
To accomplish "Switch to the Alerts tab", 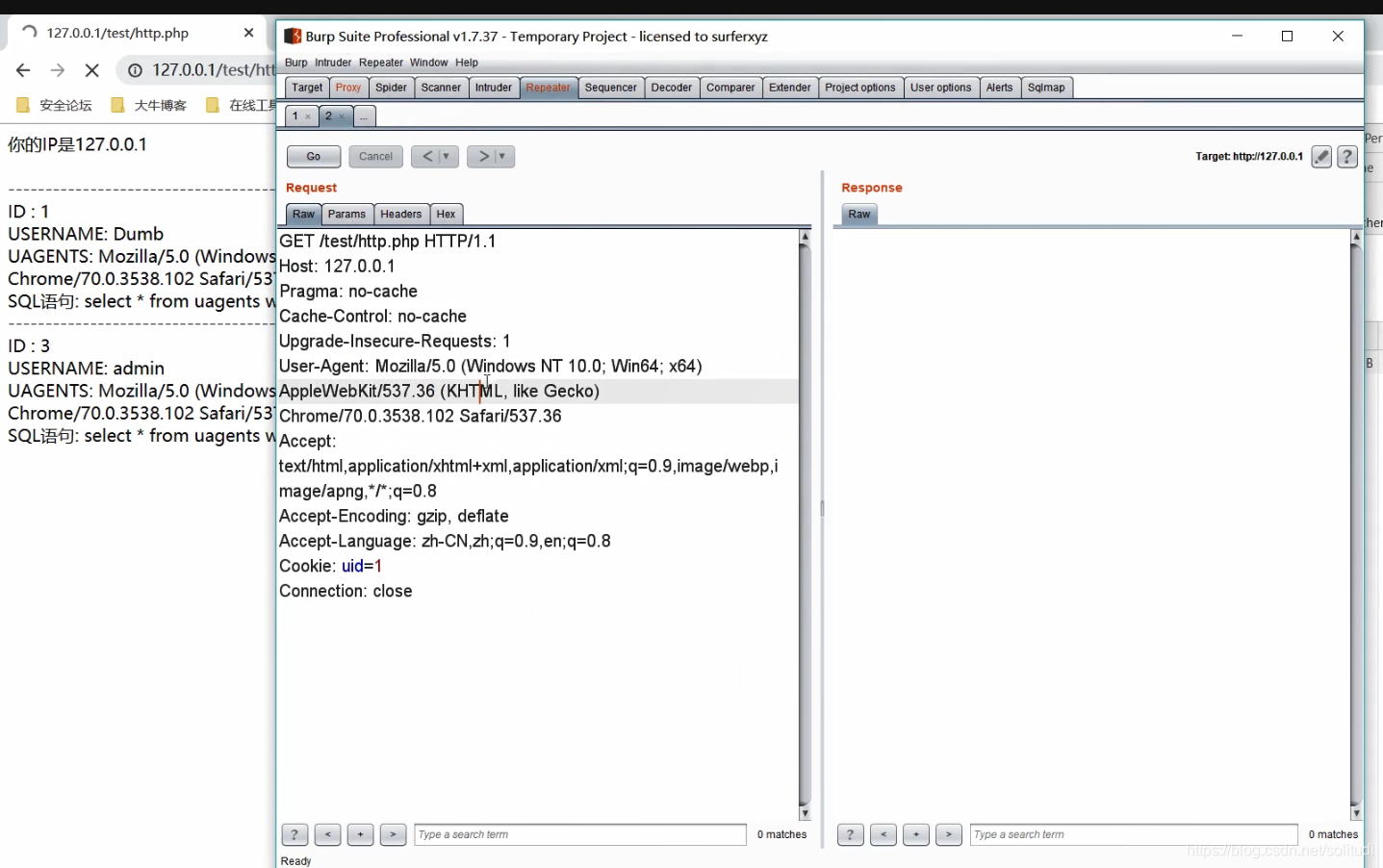I will tap(1000, 88).
